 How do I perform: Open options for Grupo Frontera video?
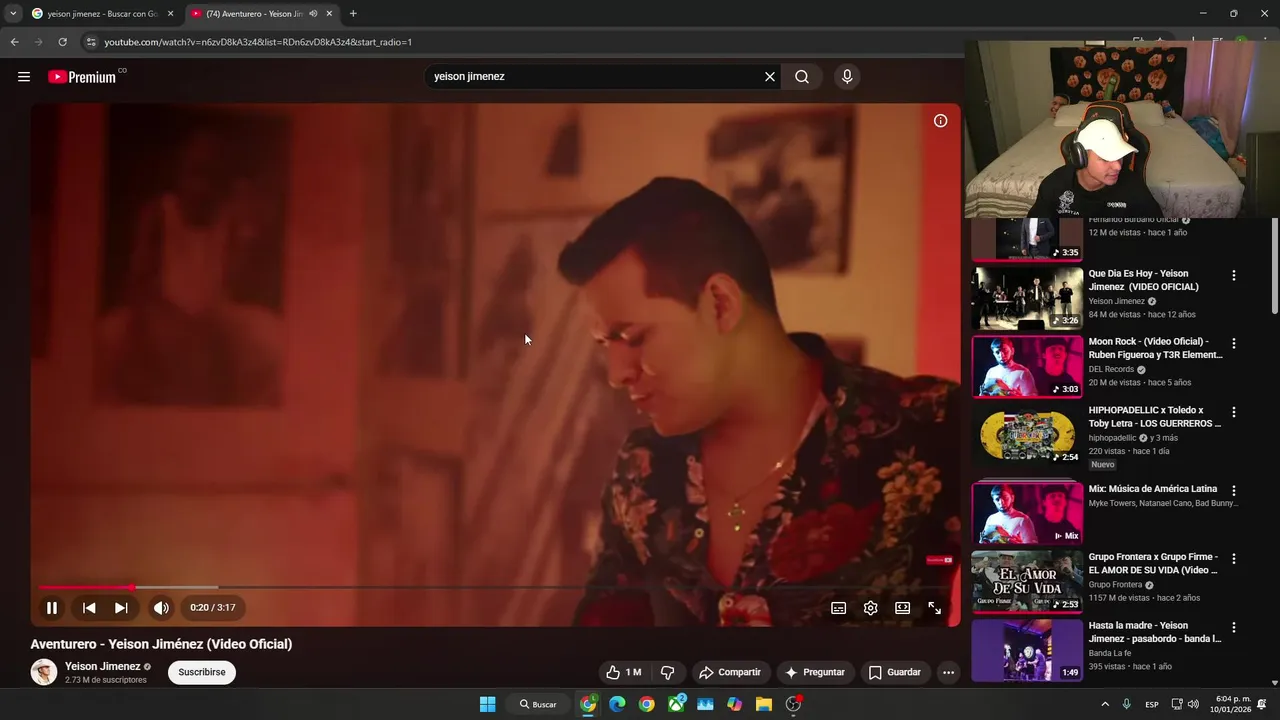click(x=1233, y=559)
